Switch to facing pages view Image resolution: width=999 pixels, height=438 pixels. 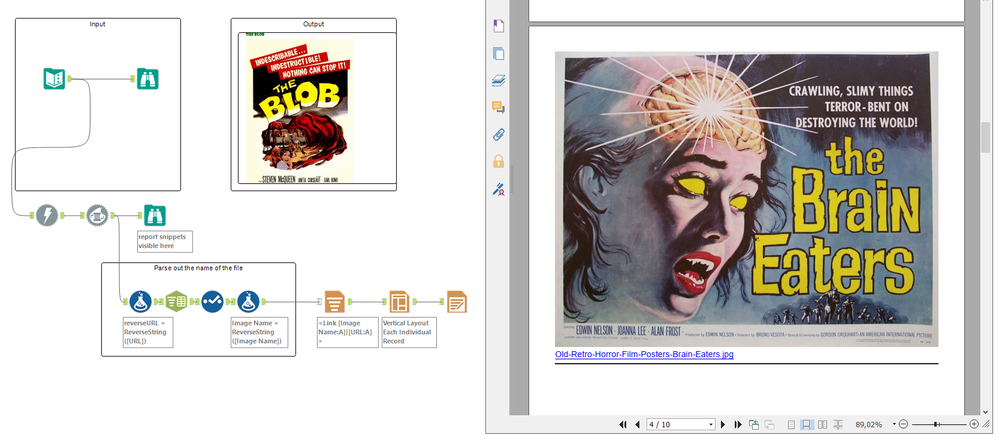pos(823,425)
